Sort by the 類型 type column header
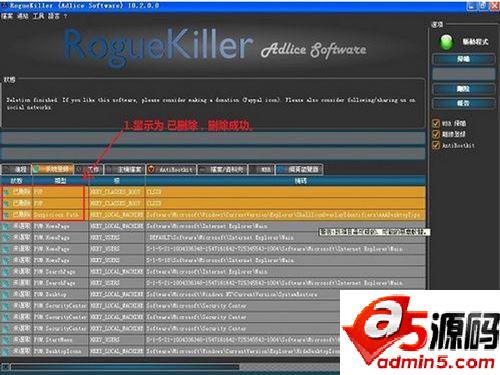Screen dimensions: 500x375 [61, 181]
